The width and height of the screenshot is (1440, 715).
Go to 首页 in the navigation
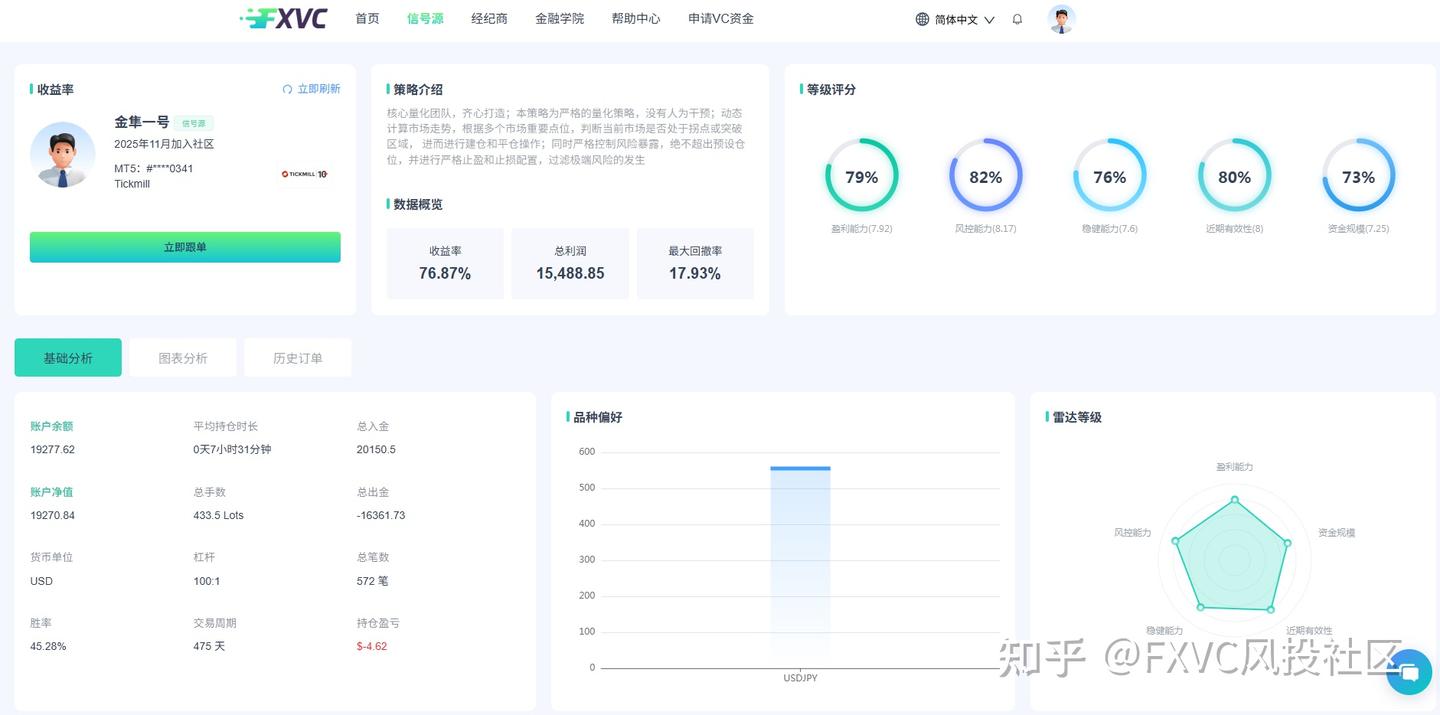pos(367,18)
